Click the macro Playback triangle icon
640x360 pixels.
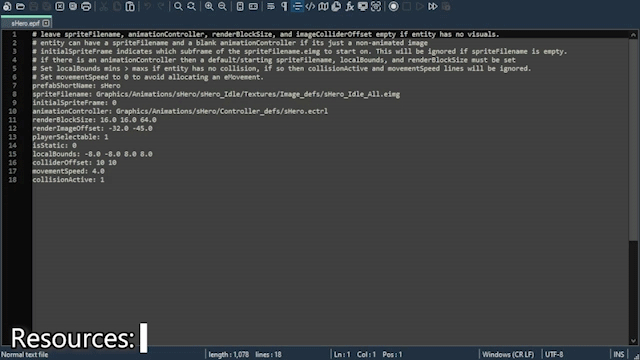[420, 6]
